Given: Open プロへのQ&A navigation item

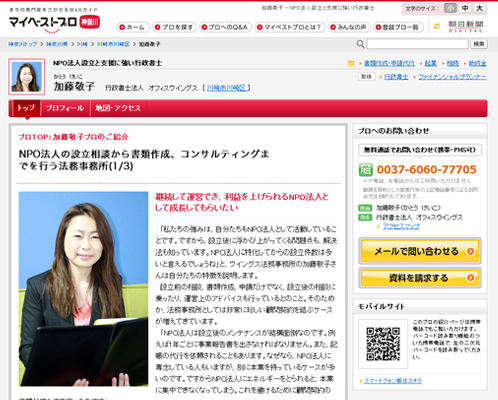Looking at the screenshot, I should pos(225,27).
